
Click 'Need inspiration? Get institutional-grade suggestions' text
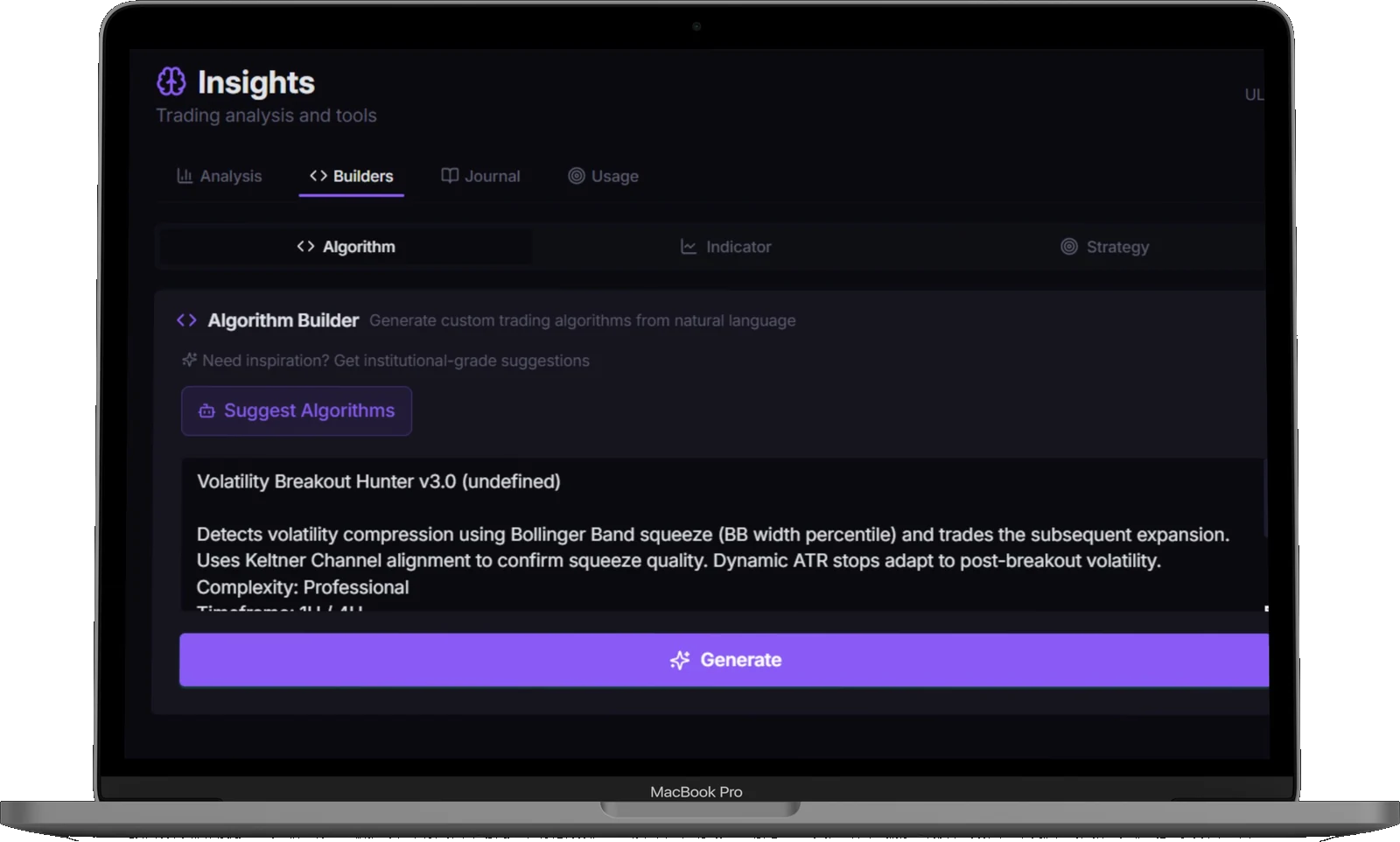point(395,361)
